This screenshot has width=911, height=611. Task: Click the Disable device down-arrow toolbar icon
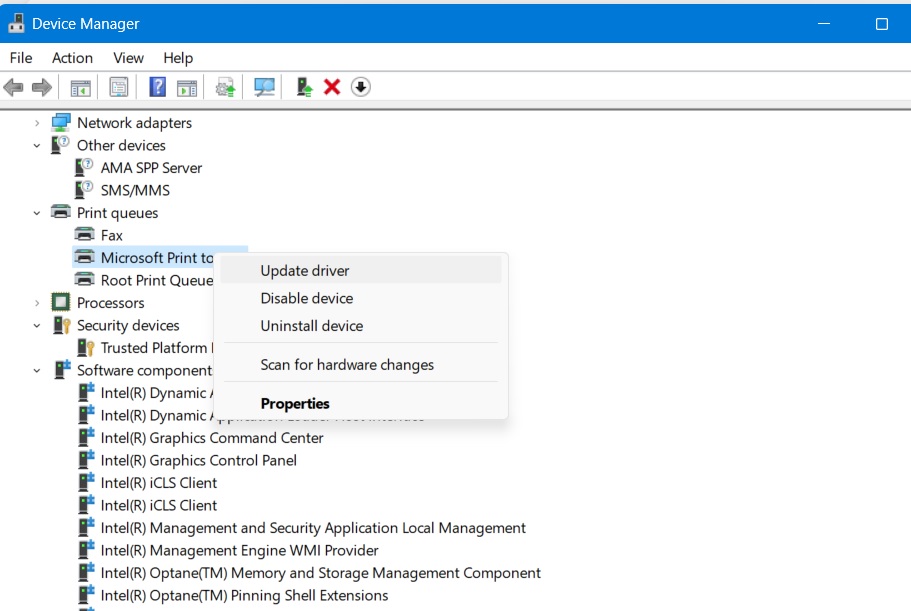359,87
